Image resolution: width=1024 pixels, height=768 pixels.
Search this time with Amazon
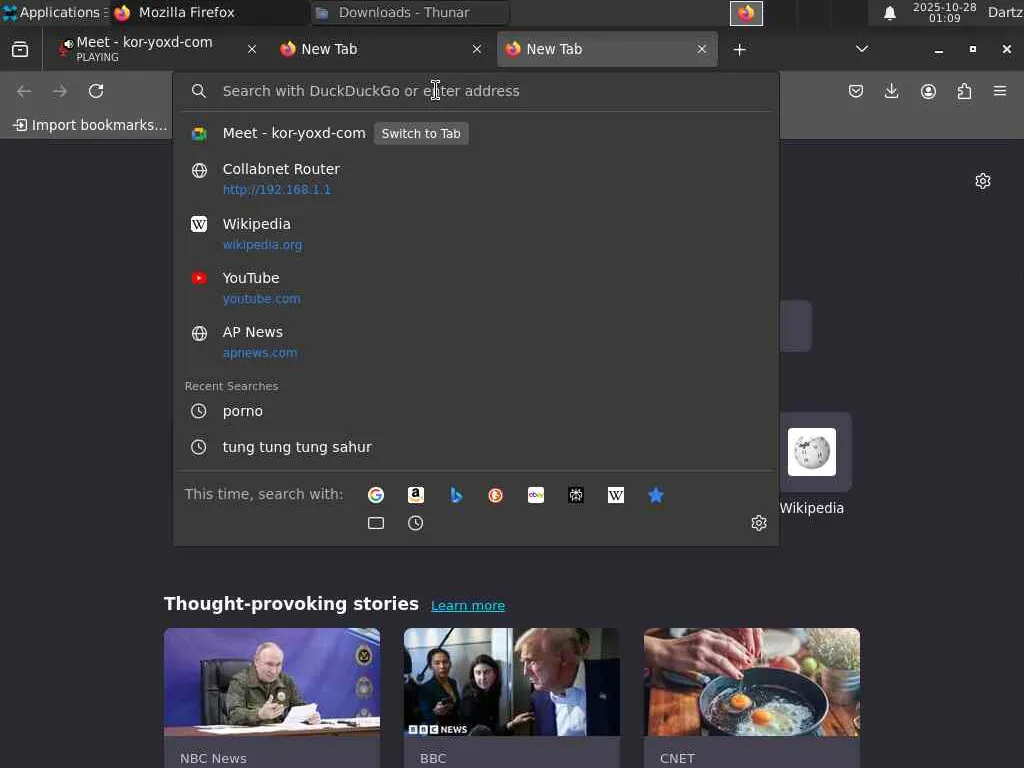416,495
